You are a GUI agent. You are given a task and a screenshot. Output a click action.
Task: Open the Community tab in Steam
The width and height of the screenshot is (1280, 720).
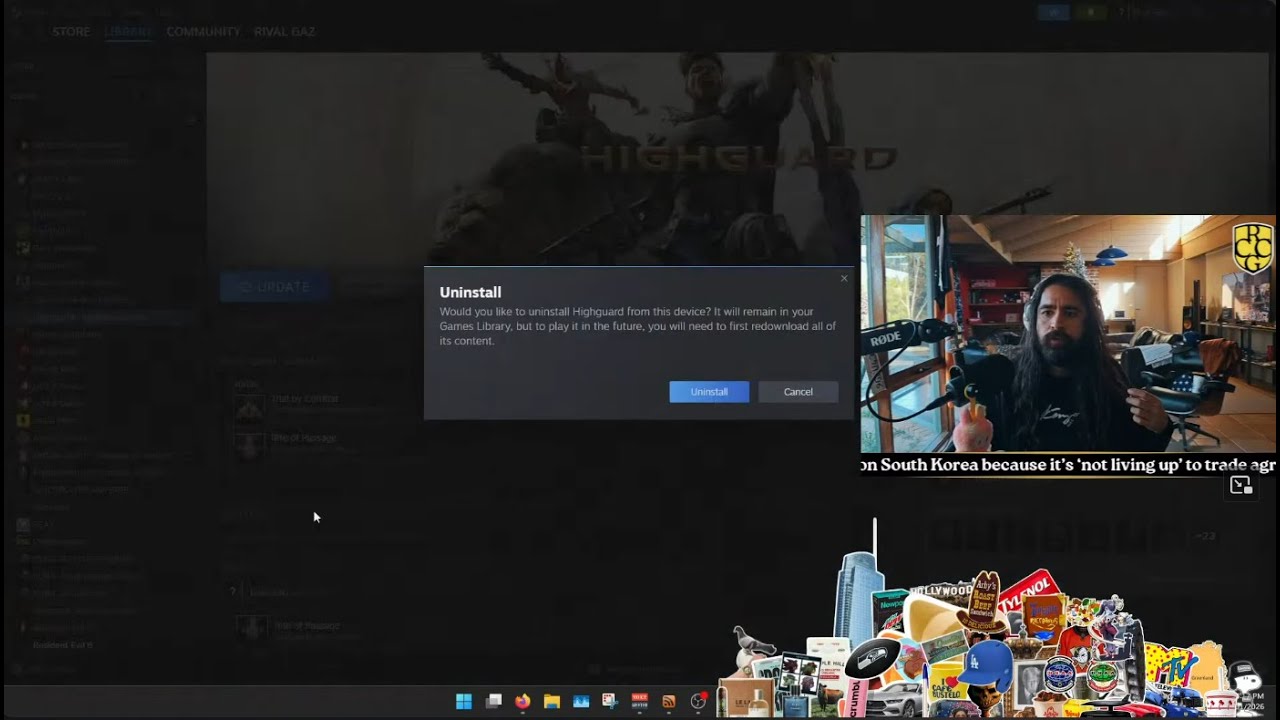pos(203,32)
